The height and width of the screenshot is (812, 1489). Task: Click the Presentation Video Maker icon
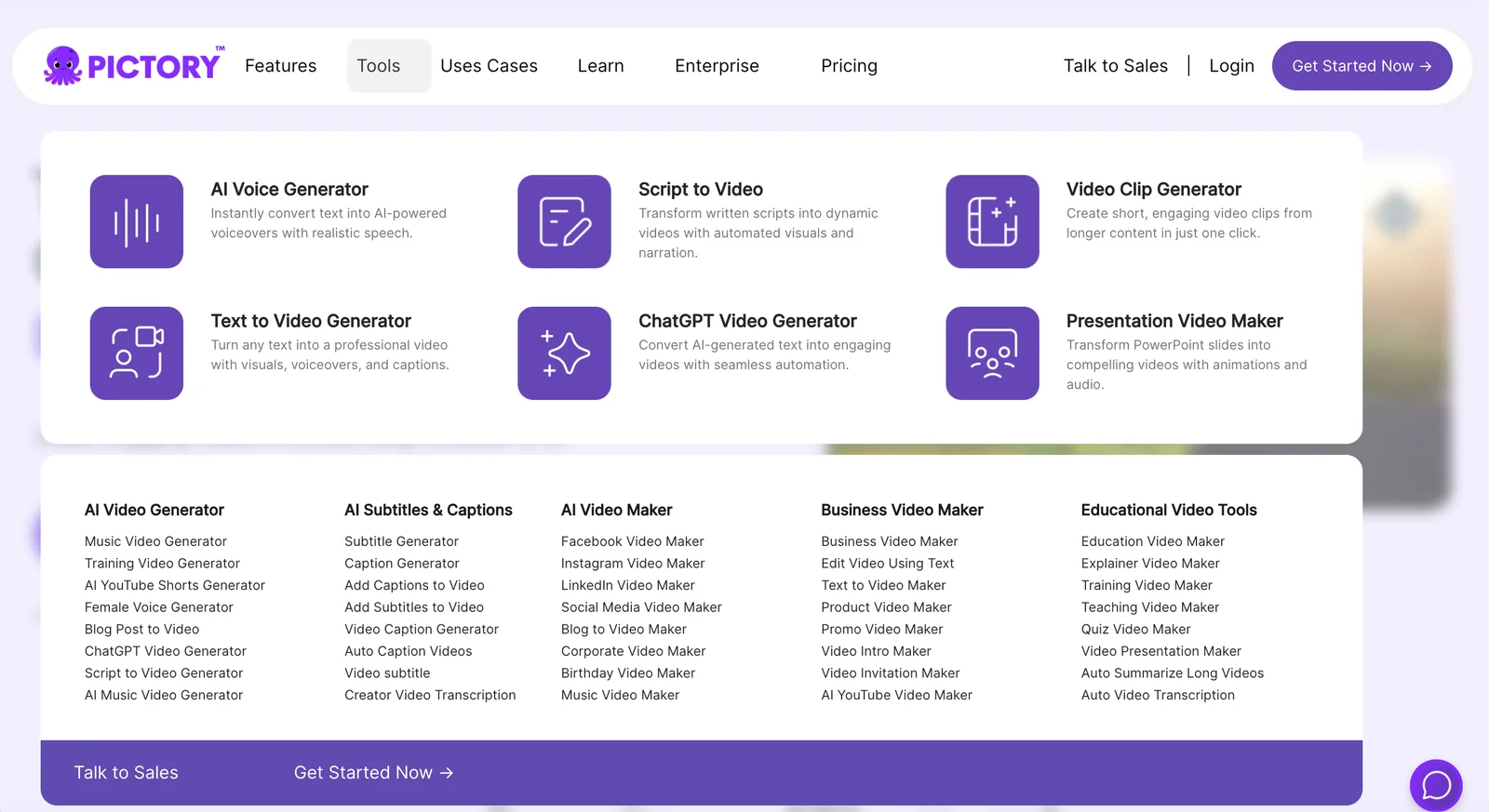coord(992,353)
